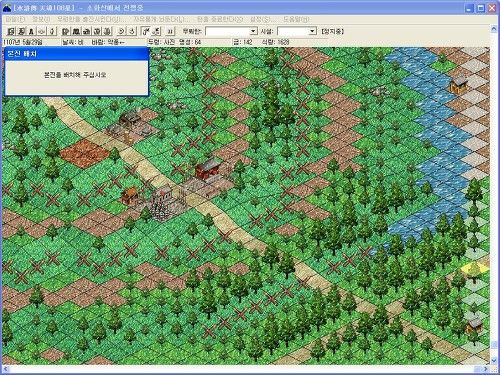Click the '본진을 배치해 주십시오' message text

[75, 75]
